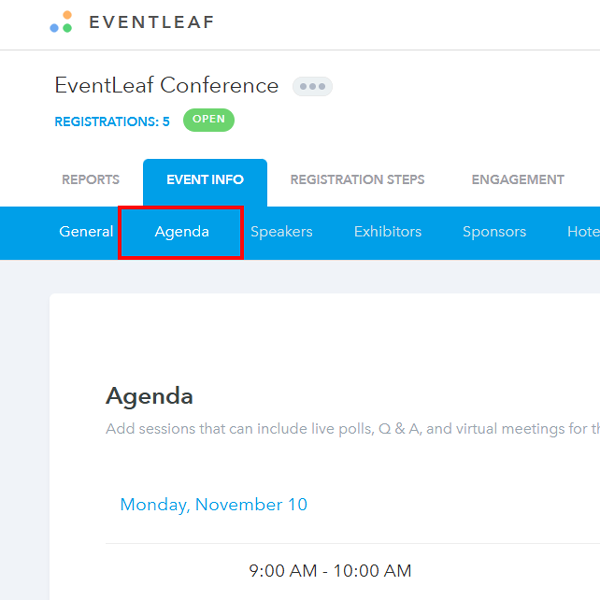Click the EventLeaf Conference event title
Image resolution: width=600 pixels, height=600 pixels.
[x=167, y=85]
